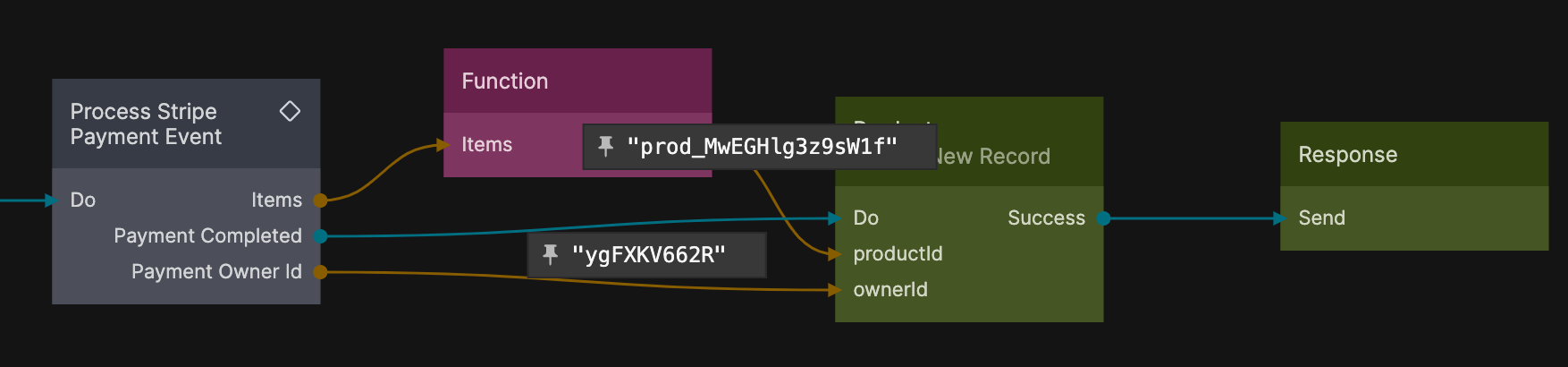Pin the "ygFXKV662R" value tooltip

551,255
